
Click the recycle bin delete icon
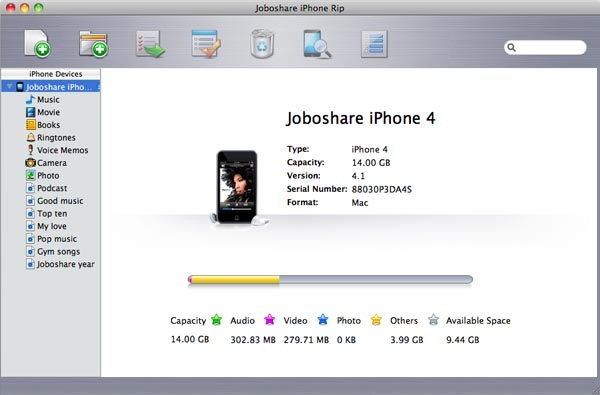[x=262, y=44]
